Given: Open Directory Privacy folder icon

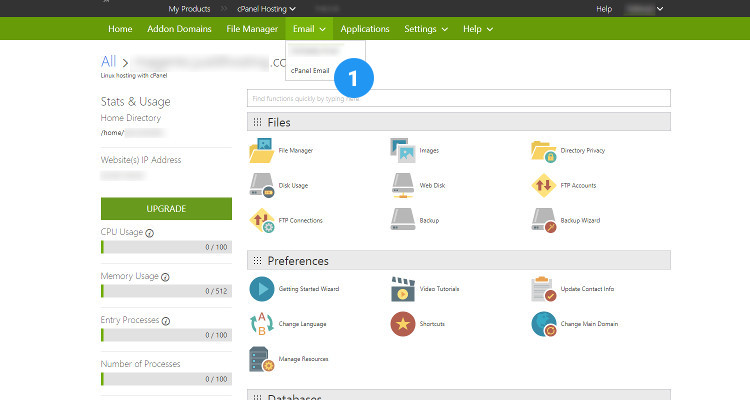Looking at the screenshot, I should [544, 151].
